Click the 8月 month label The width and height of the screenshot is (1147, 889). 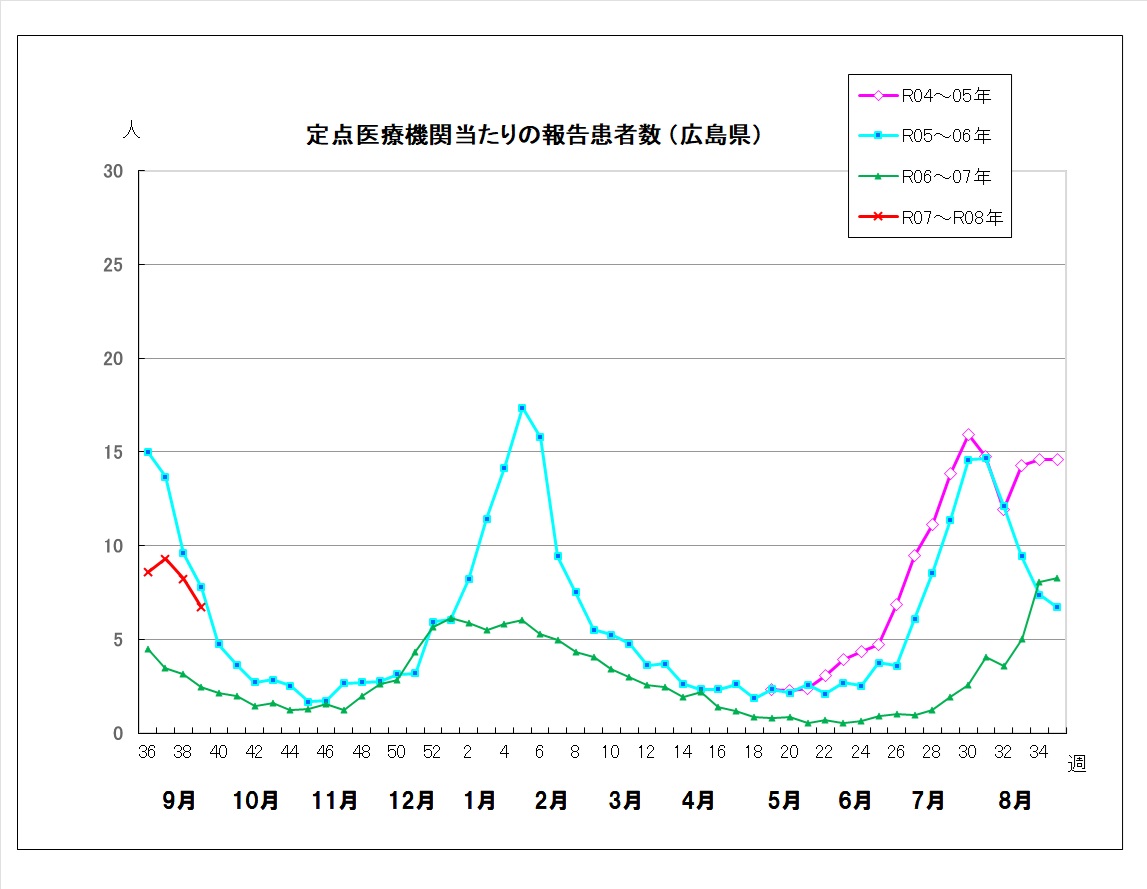click(x=1016, y=801)
